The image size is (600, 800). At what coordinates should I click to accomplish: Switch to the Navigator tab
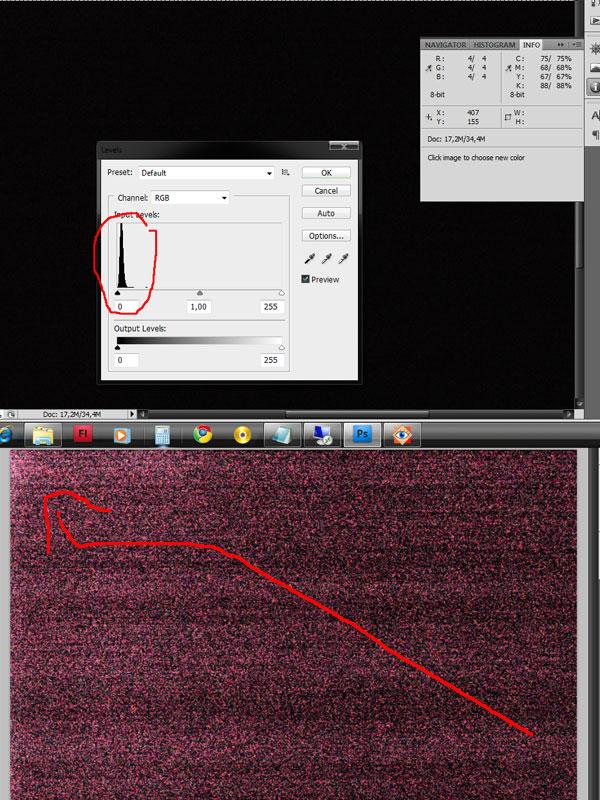[x=445, y=45]
